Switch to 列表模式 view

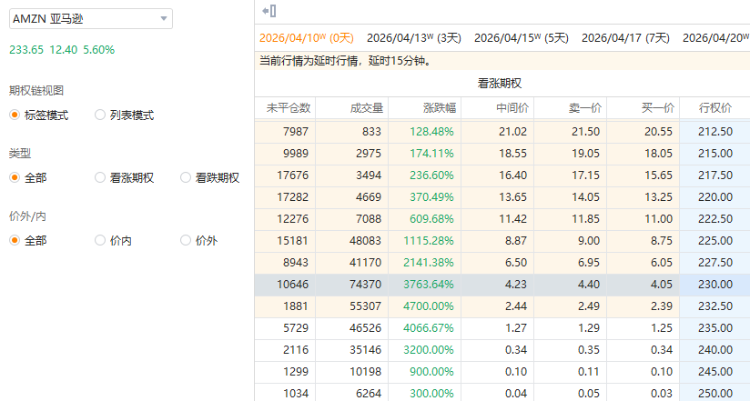(x=100, y=115)
